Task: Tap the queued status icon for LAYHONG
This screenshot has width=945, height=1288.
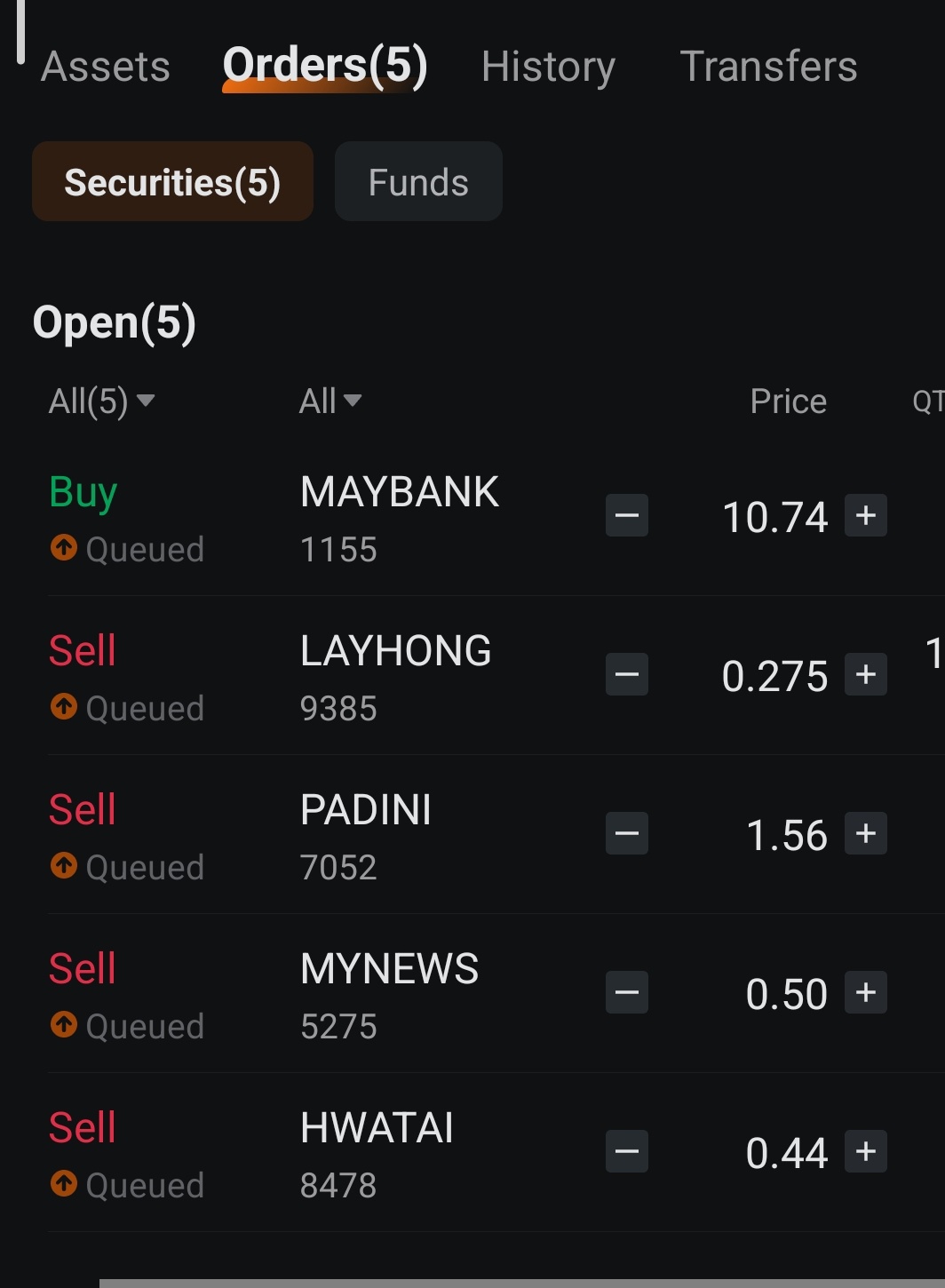Action: tap(64, 706)
